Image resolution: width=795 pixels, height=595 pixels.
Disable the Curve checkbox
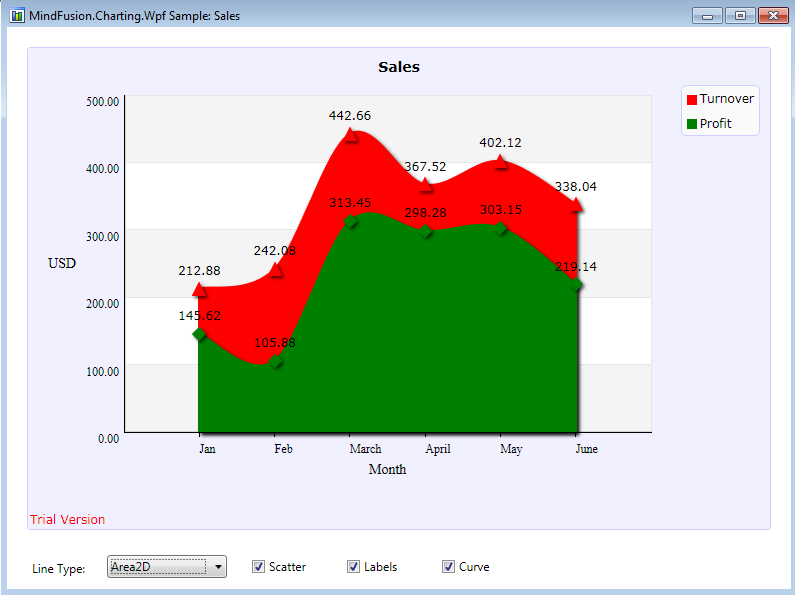tap(449, 567)
